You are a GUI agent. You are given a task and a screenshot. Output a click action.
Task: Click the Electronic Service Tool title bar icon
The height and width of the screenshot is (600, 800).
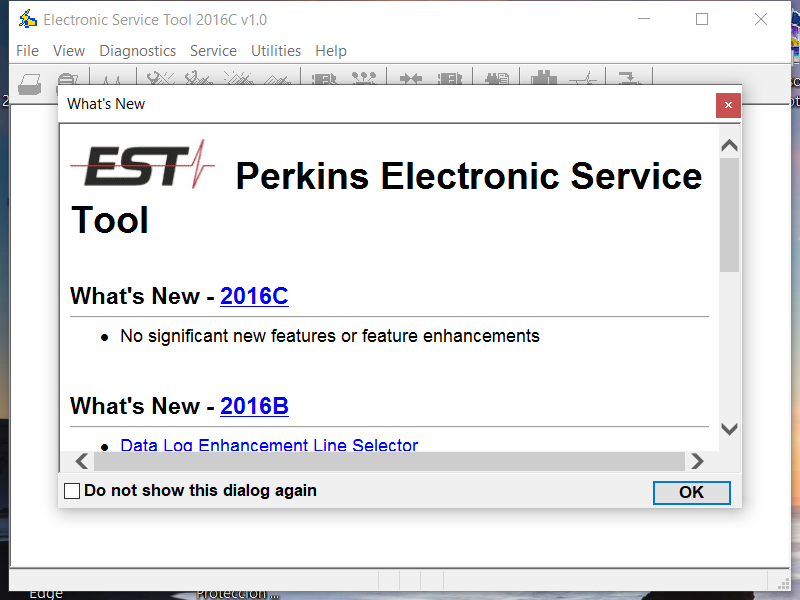[28, 19]
